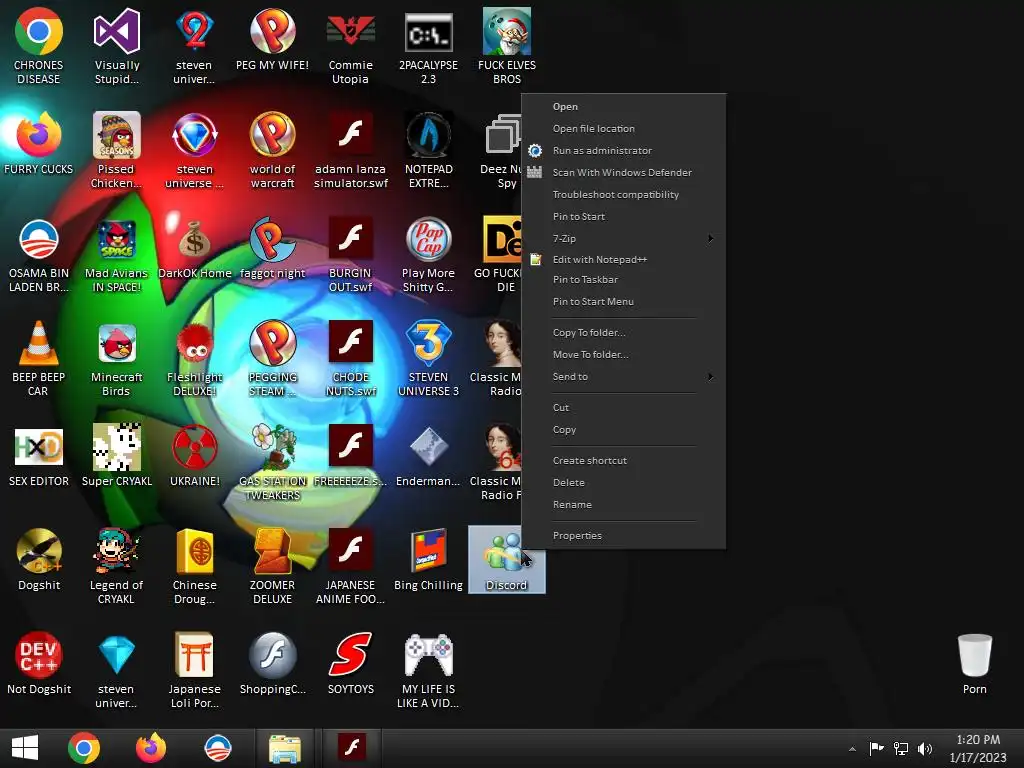Open the volume control in the tray
1024x768 pixels.
(x=925, y=748)
